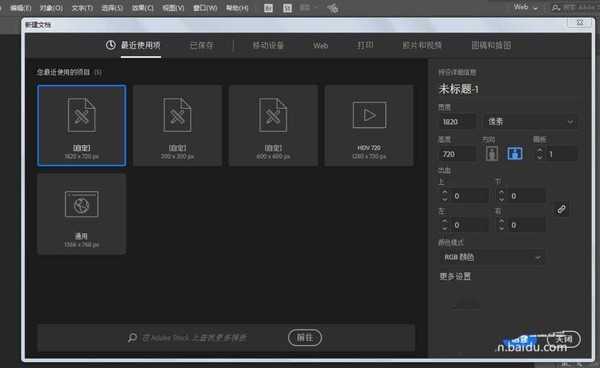Open the 胶片和视频 tab
This screenshot has height=368, width=600.
pos(422,45)
